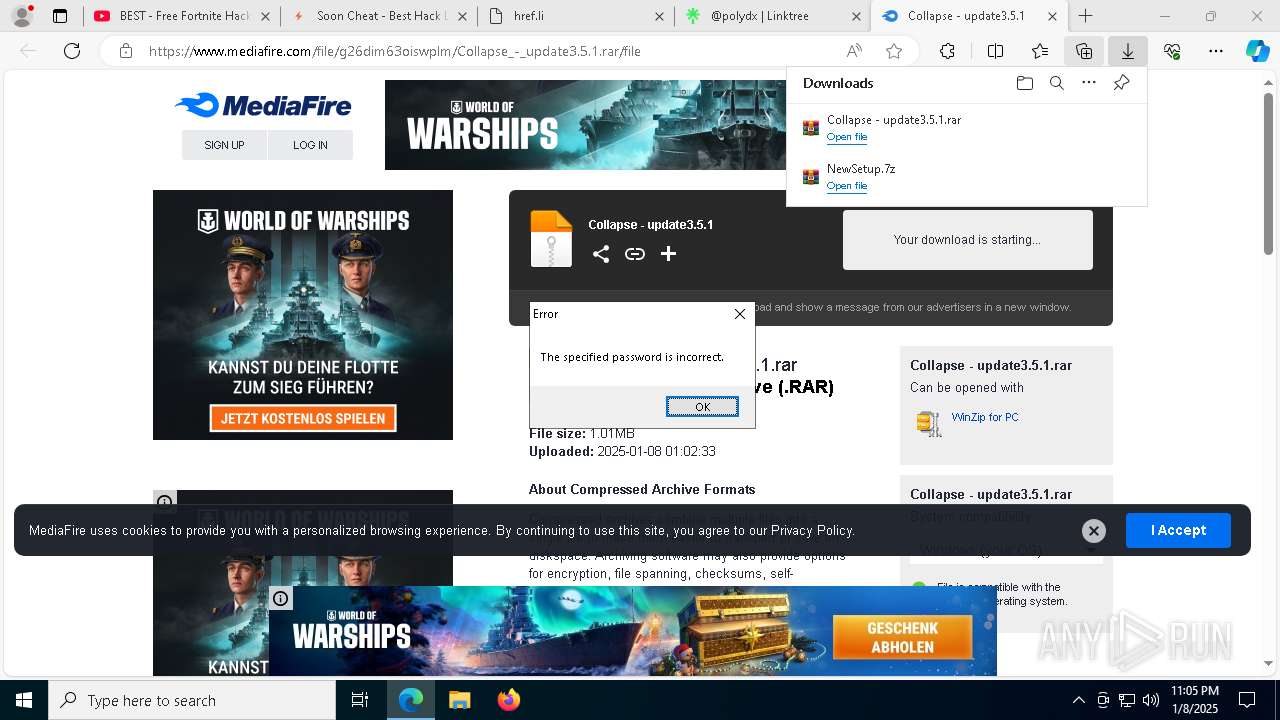1280x720 pixels.
Task: Open the Edge profile avatar icon
Action: [x=22, y=16]
